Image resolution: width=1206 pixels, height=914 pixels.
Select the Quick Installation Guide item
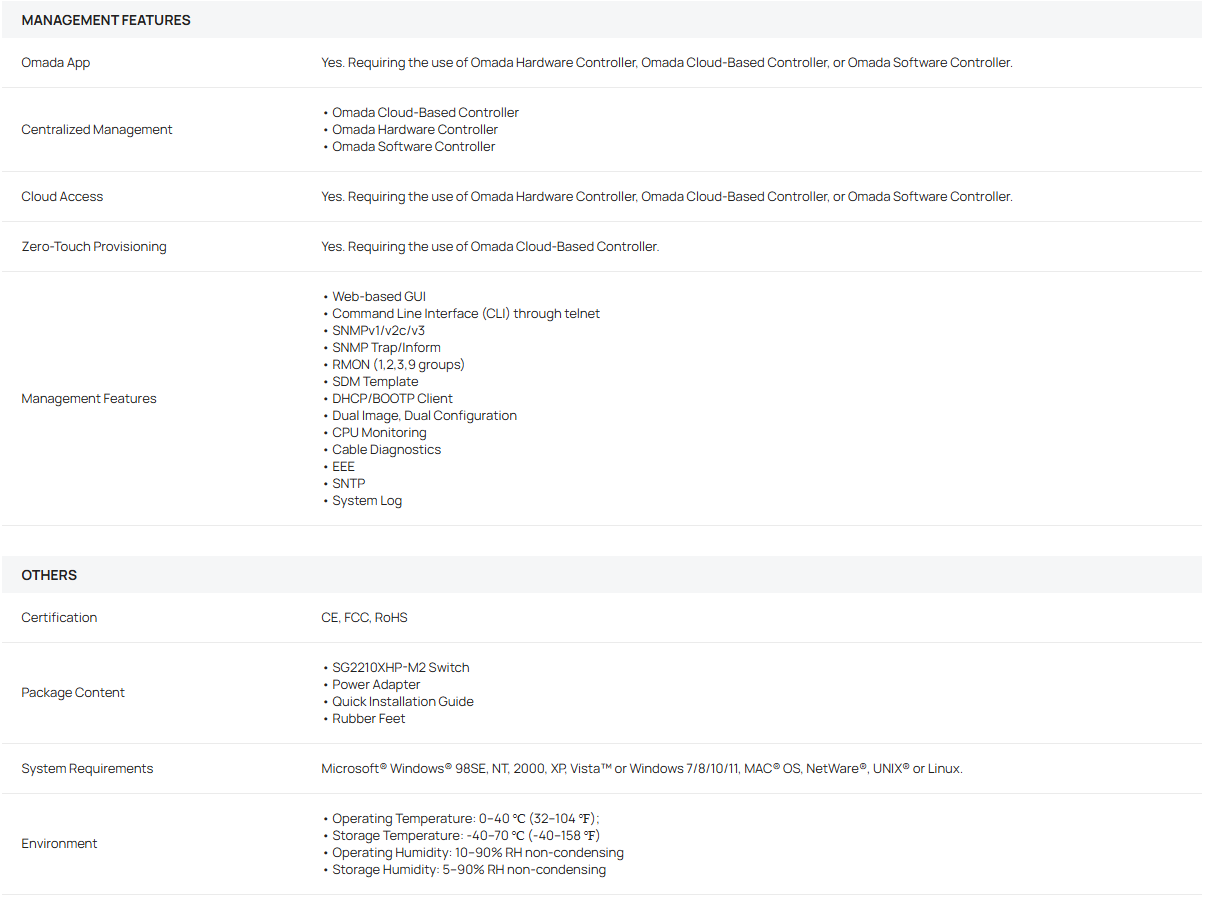403,701
